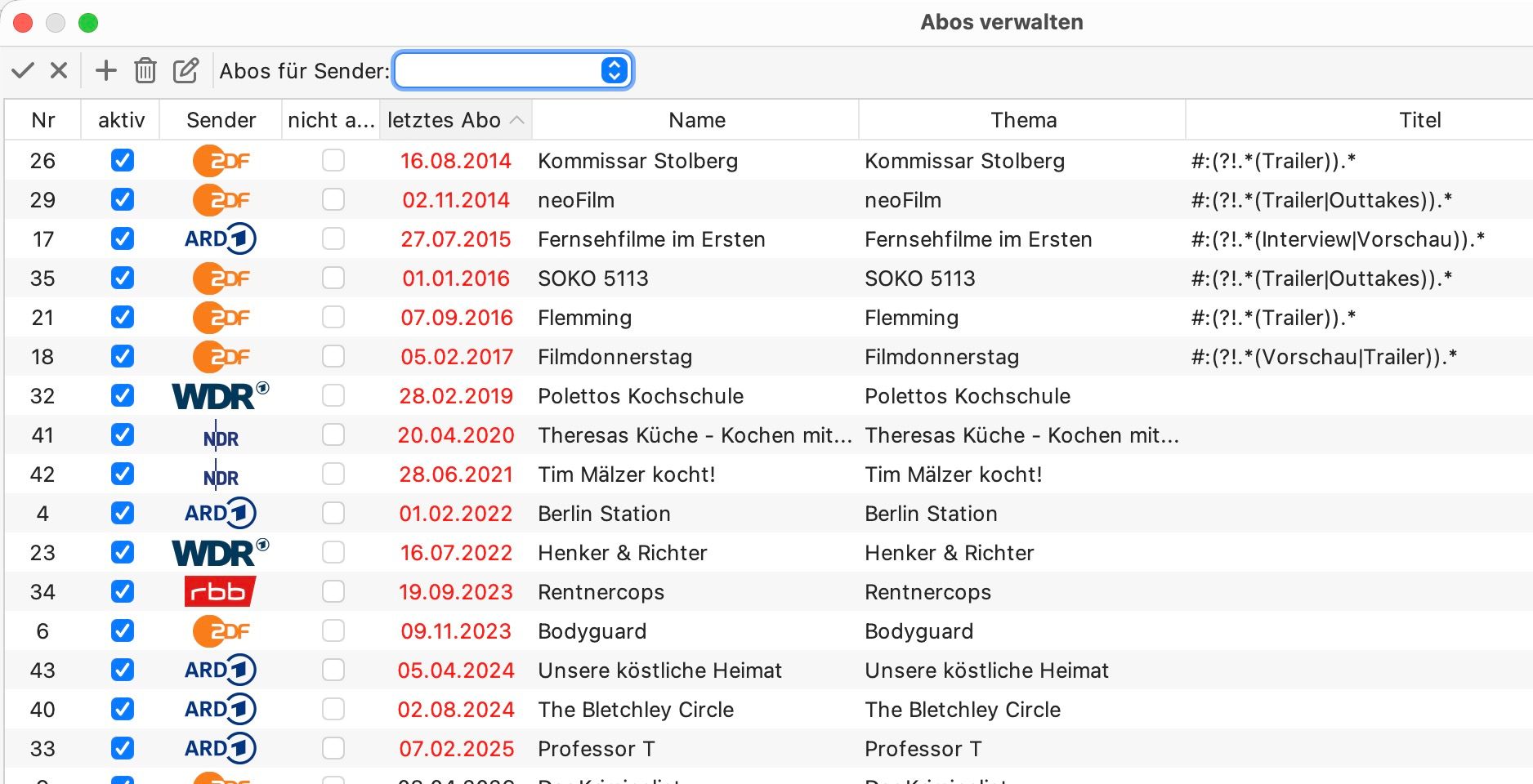Click the NDR logo for Tim Mälzer kocht!
The height and width of the screenshot is (784, 1533).
tap(221, 475)
